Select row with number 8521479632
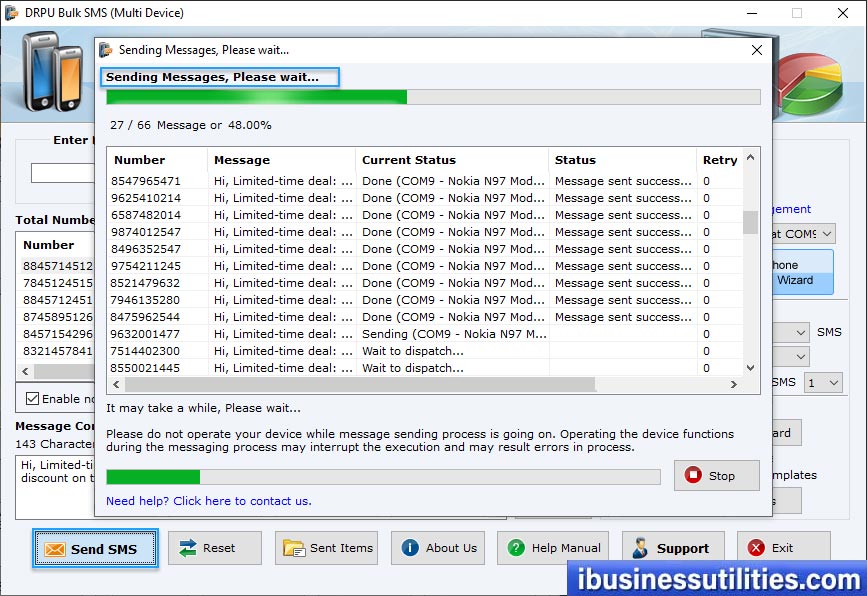The height and width of the screenshot is (596, 867). point(425,283)
